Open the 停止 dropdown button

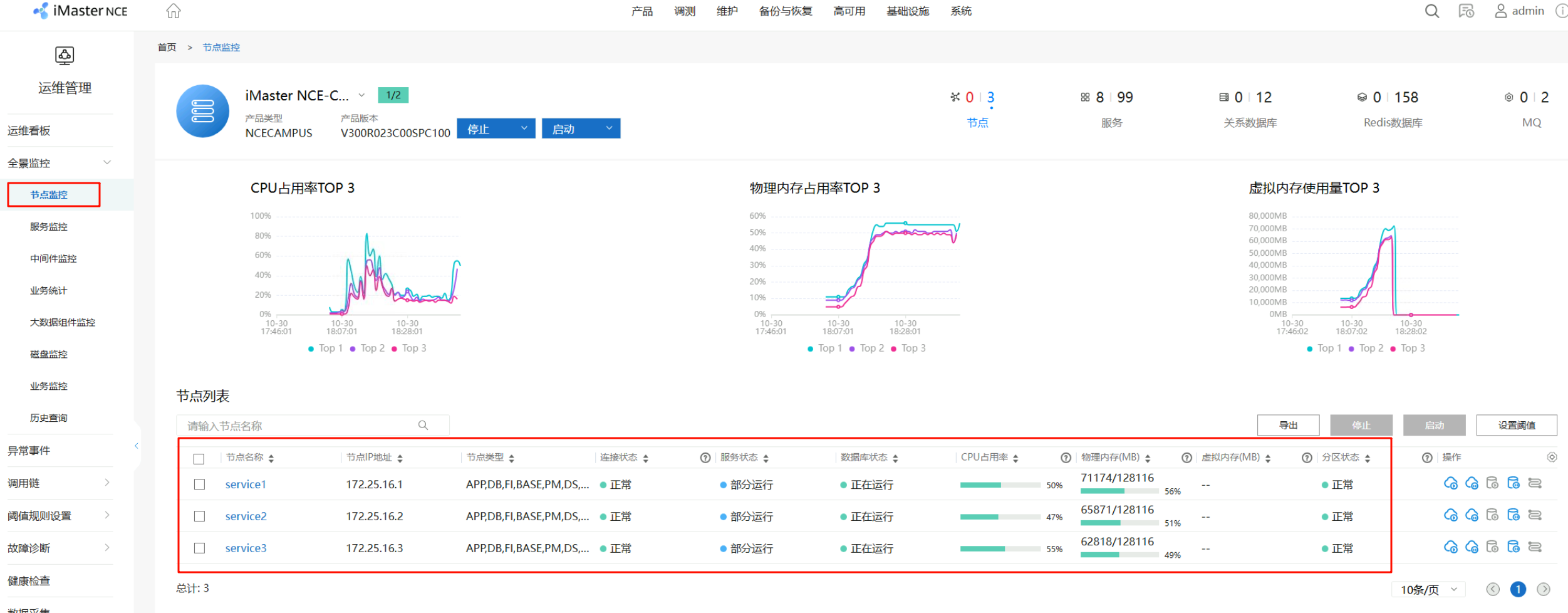click(x=496, y=128)
